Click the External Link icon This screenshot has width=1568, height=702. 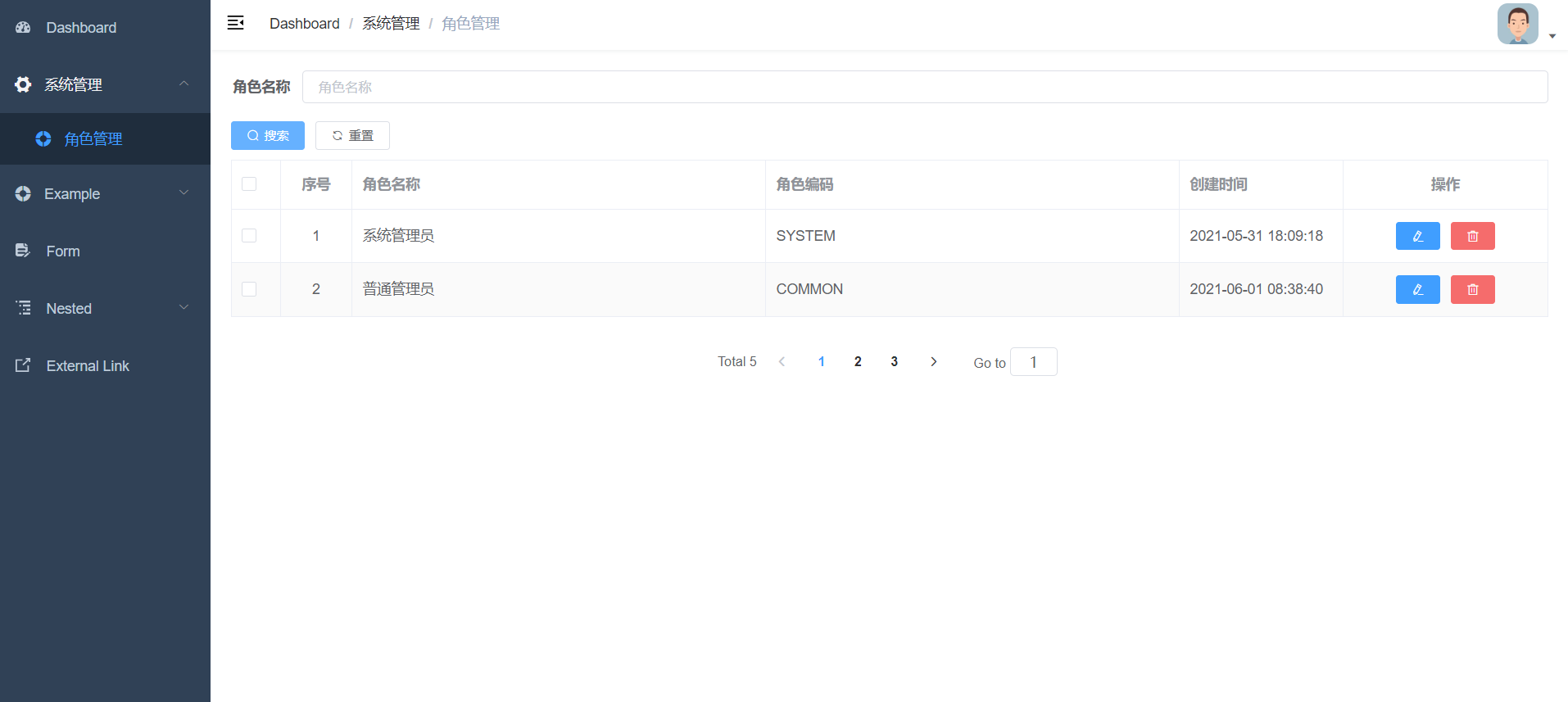point(23,365)
